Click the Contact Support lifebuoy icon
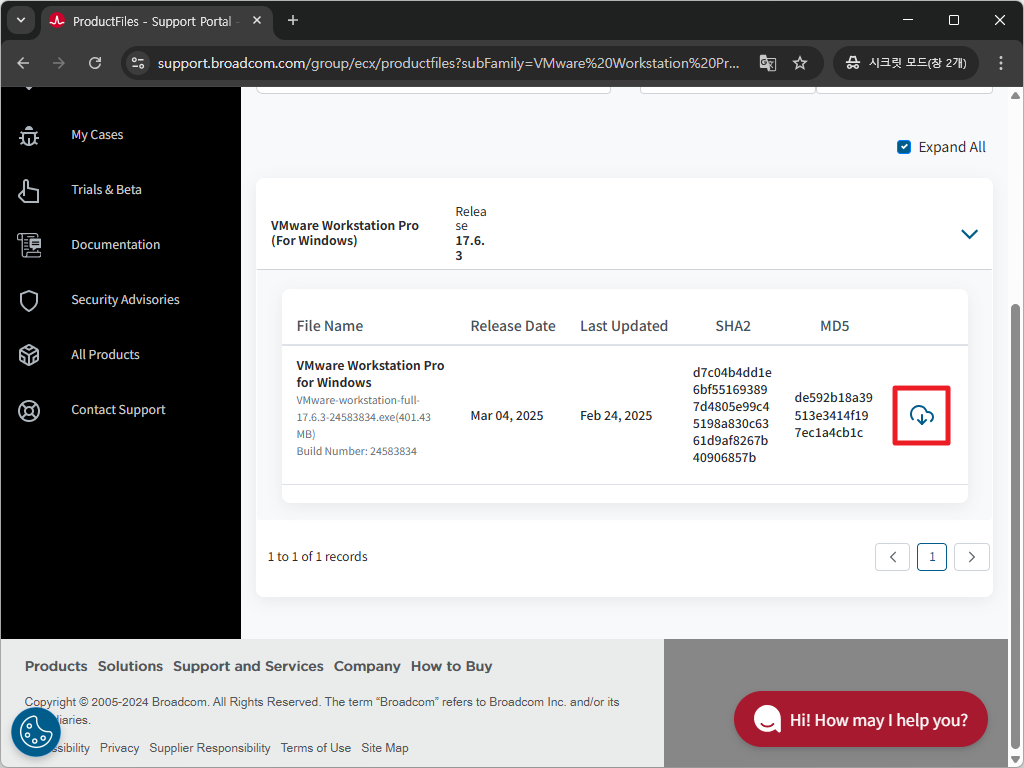 tap(29, 411)
